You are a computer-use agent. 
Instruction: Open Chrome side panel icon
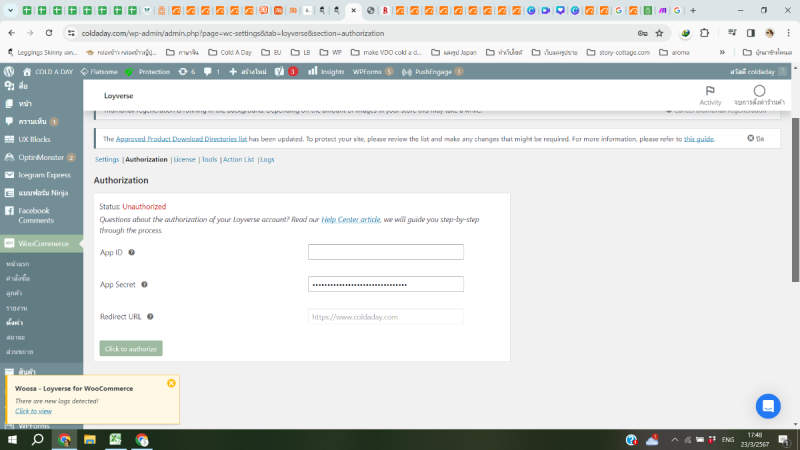click(x=751, y=33)
